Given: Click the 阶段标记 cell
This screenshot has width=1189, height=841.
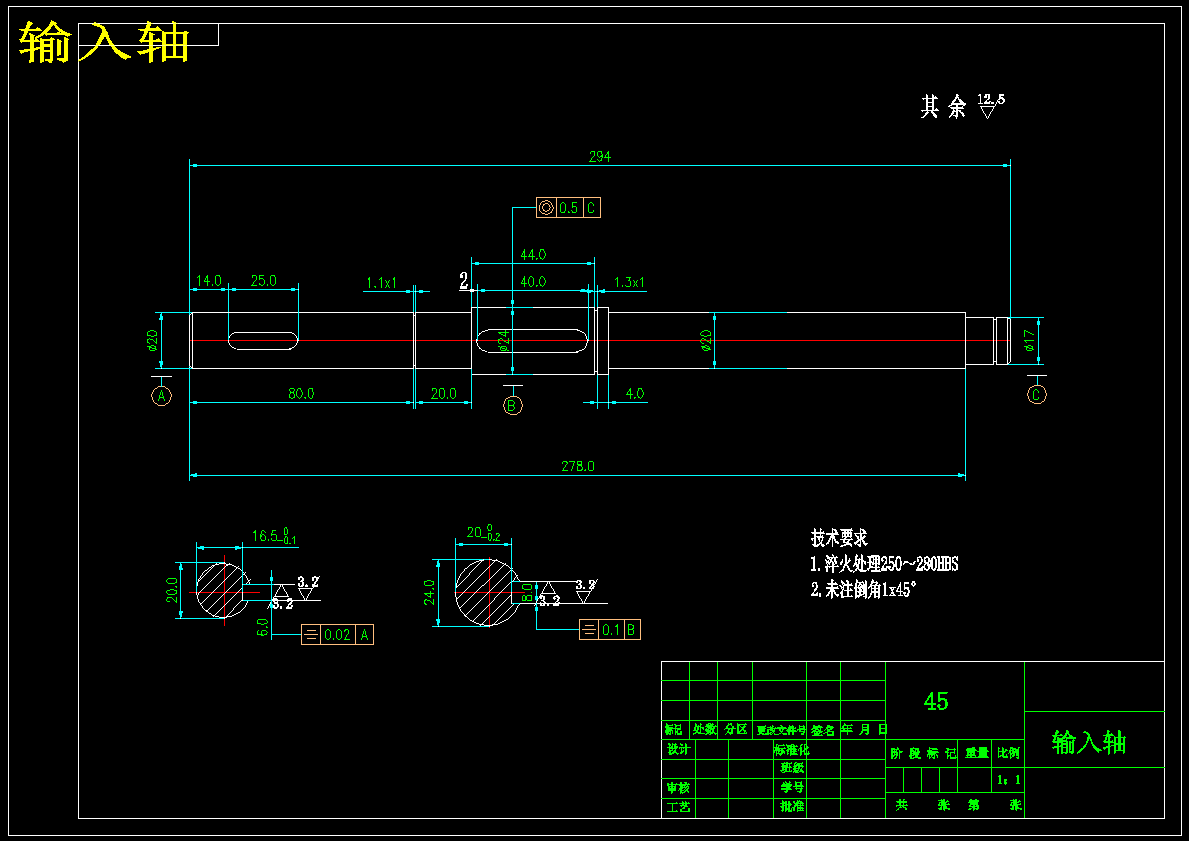Looking at the screenshot, I should [x=923, y=753].
